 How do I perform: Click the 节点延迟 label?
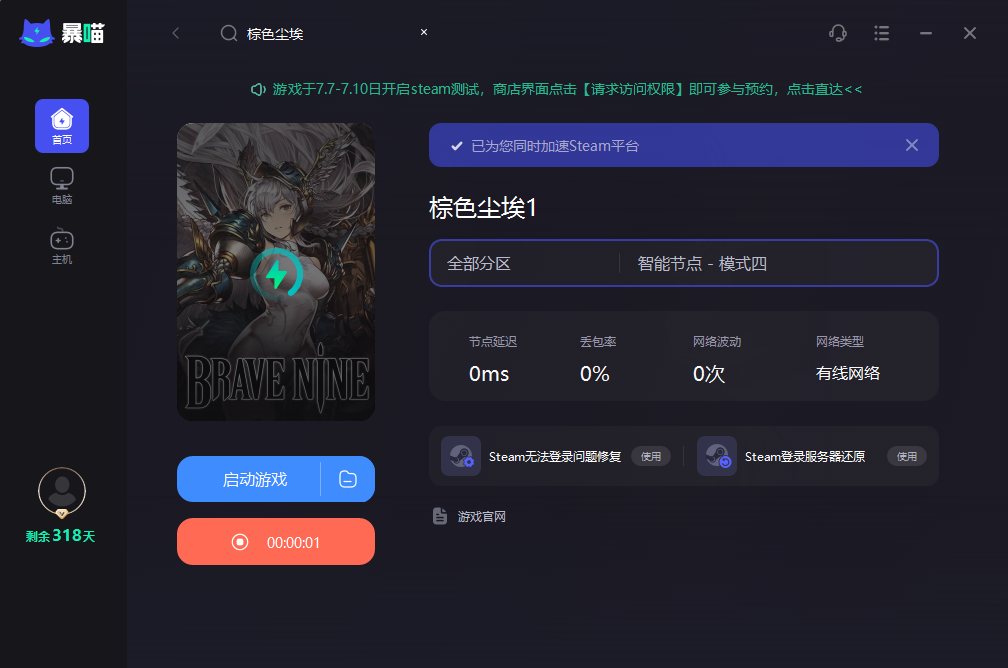[x=493, y=342]
